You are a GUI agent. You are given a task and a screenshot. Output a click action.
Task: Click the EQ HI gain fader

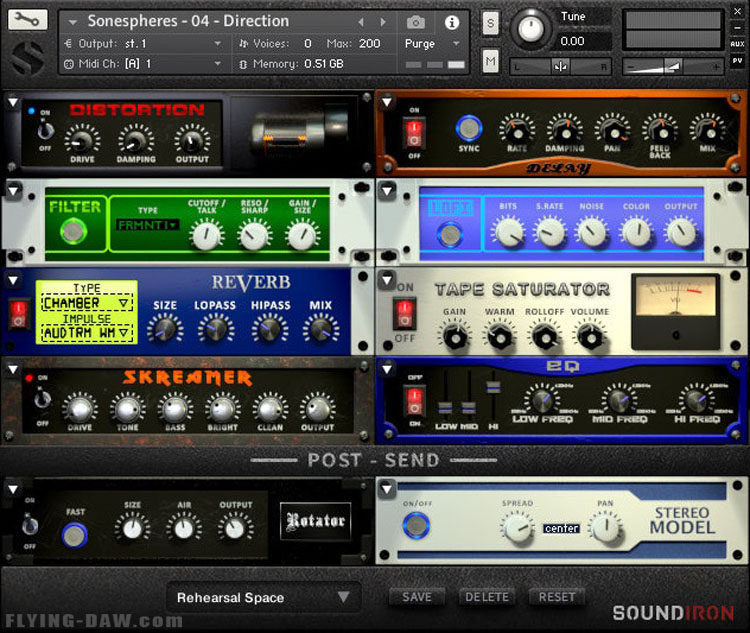point(493,388)
